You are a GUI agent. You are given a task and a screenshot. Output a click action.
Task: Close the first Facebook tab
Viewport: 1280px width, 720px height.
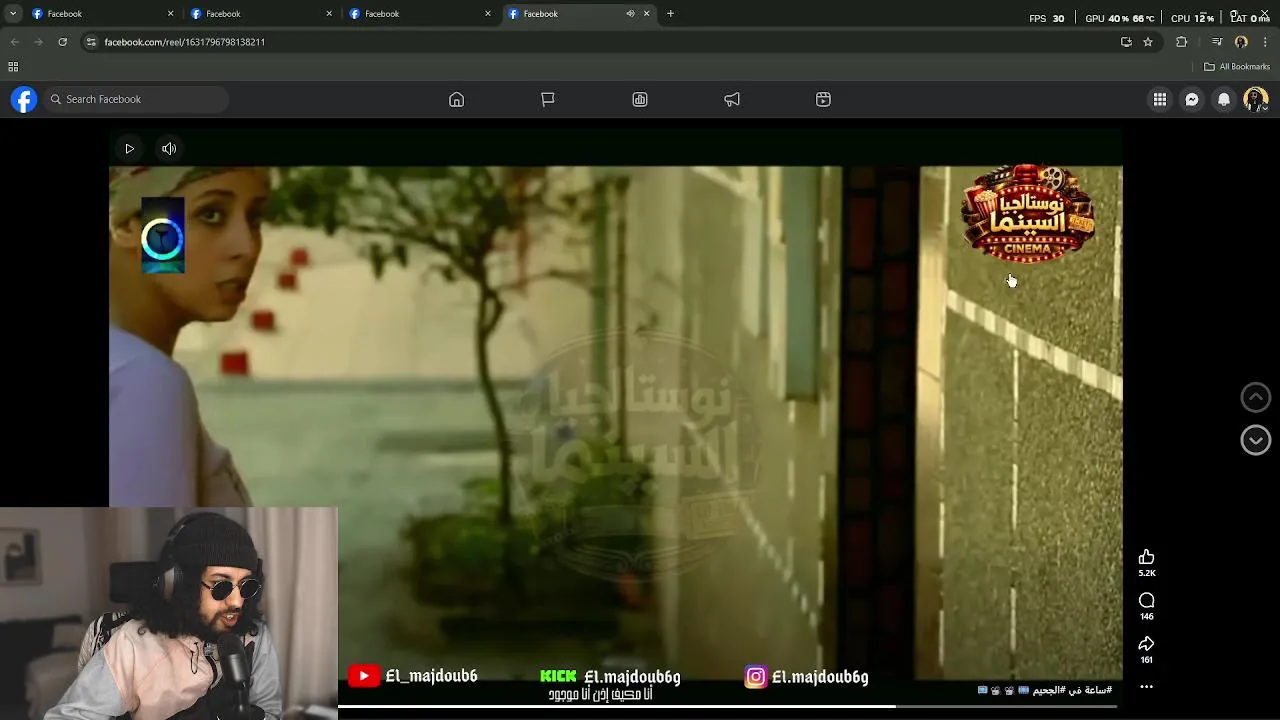pos(170,14)
